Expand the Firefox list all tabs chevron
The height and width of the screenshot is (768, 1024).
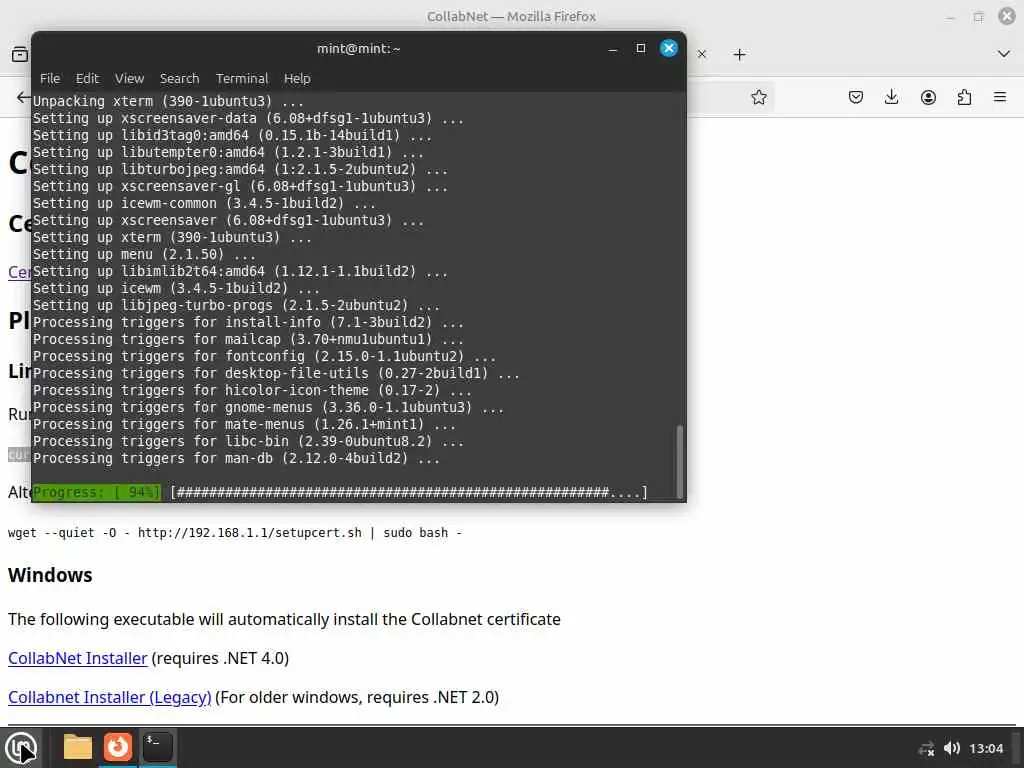1004,54
